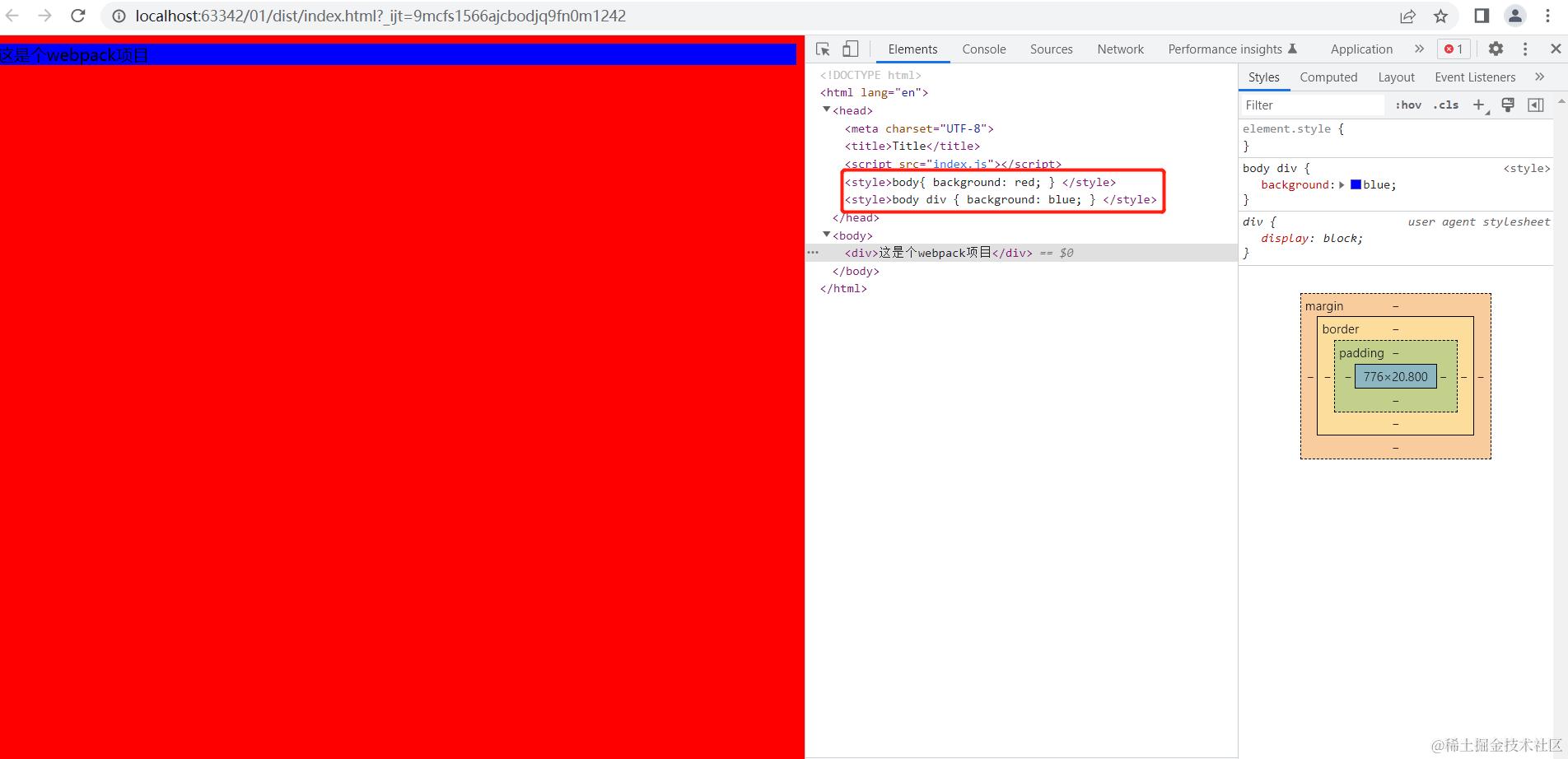The height and width of the screenshot is (759, 1568).
Task: Click the 776×20.800 content box in box model
Action: 1396,377
